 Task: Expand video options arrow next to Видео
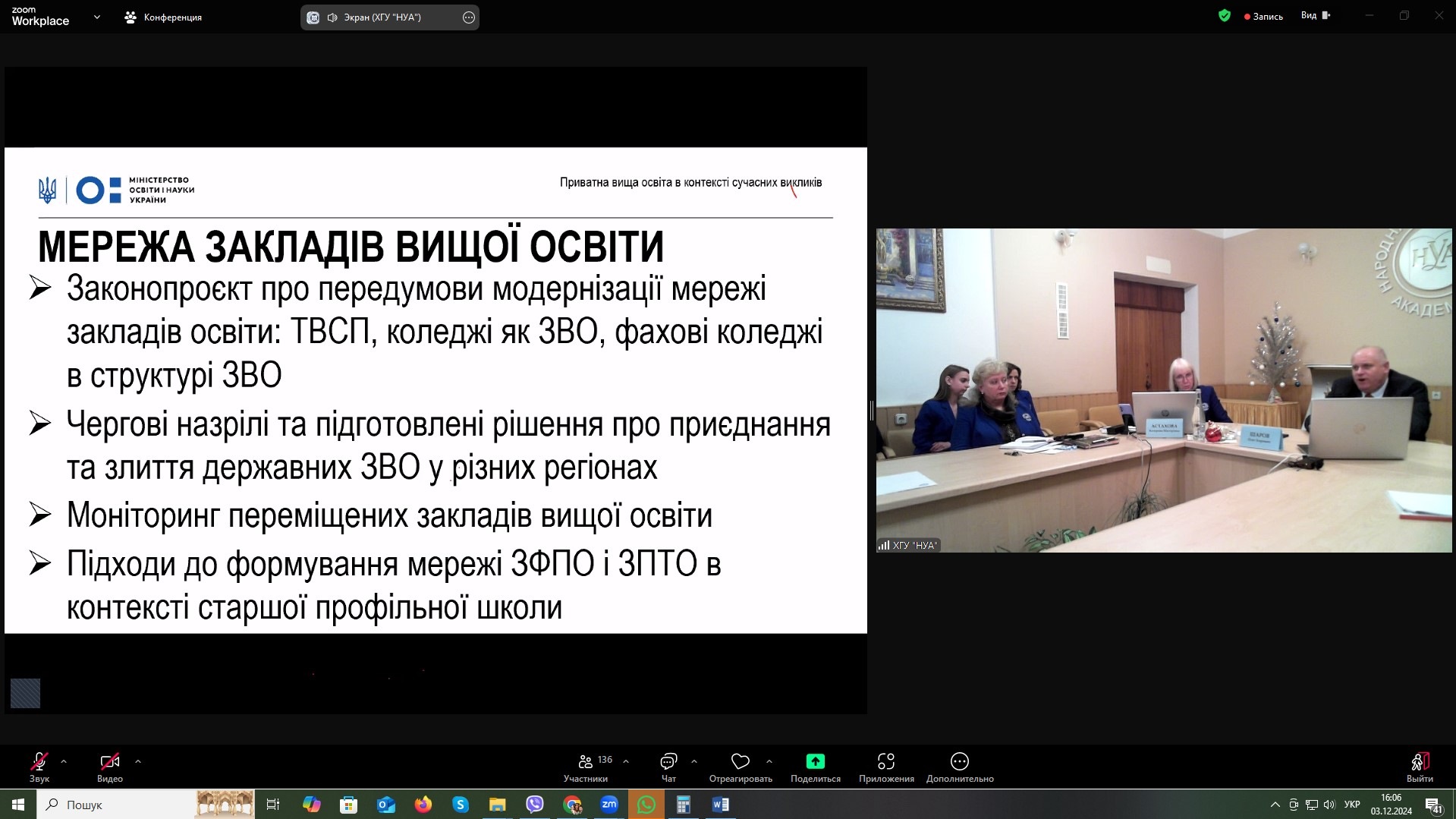tap(137, 761)
